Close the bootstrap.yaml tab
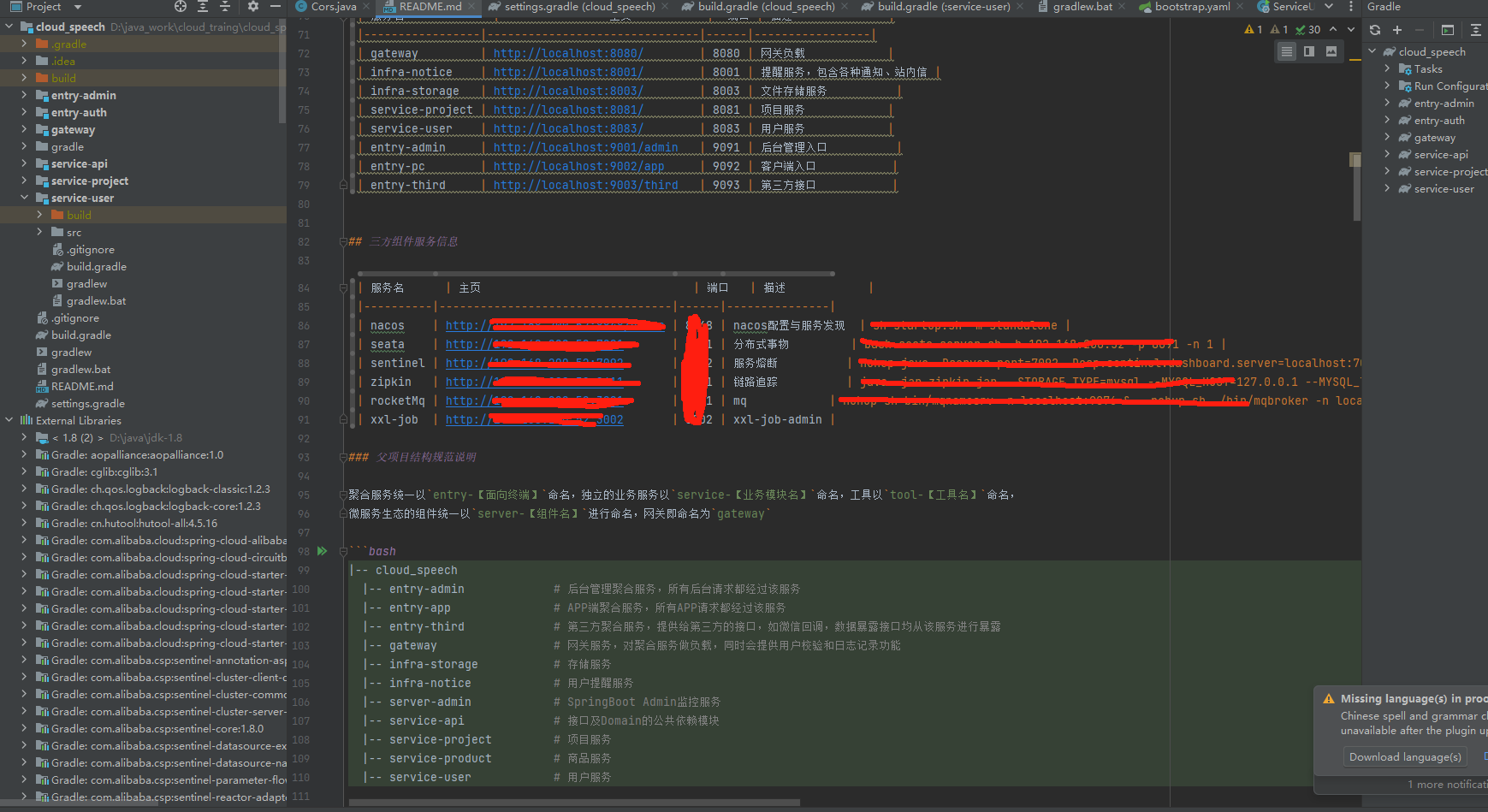This screenshot has width=1488, height=812. pyautogui.click(x=1241, y=7)
